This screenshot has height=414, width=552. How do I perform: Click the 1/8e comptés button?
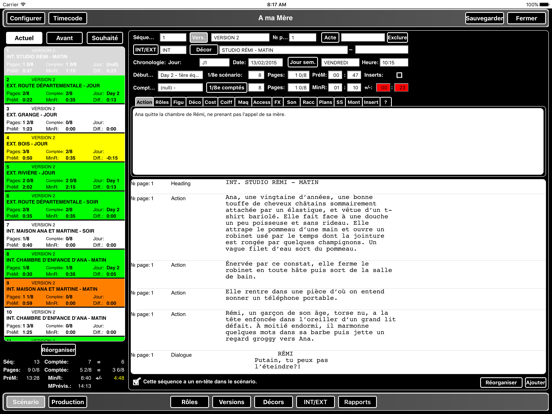(x=227, y=88)
